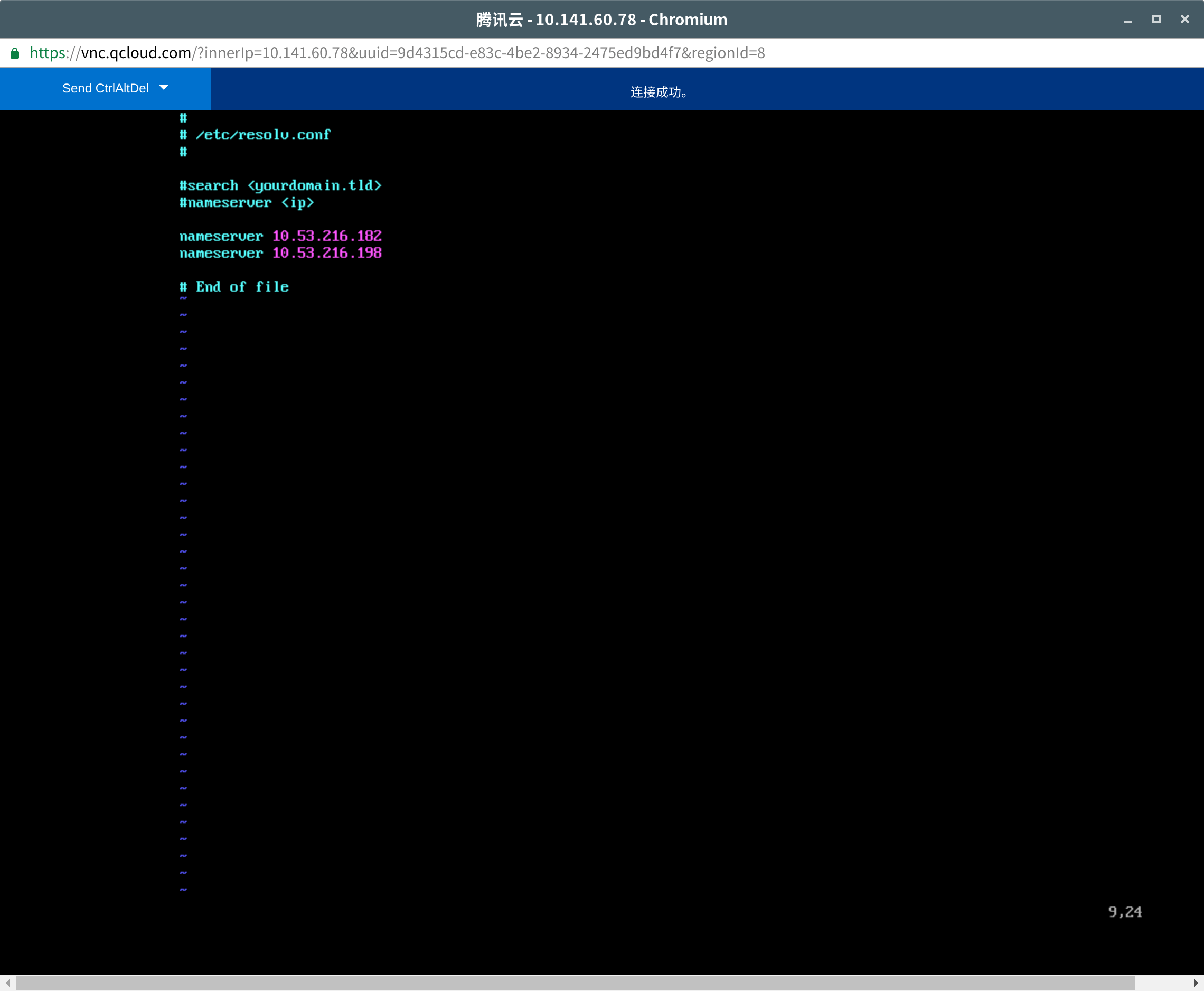Click the 9,24 cursor position indicator
Image resolution: width=1204 pixels, height=991 pixels.
point(1125,912)
